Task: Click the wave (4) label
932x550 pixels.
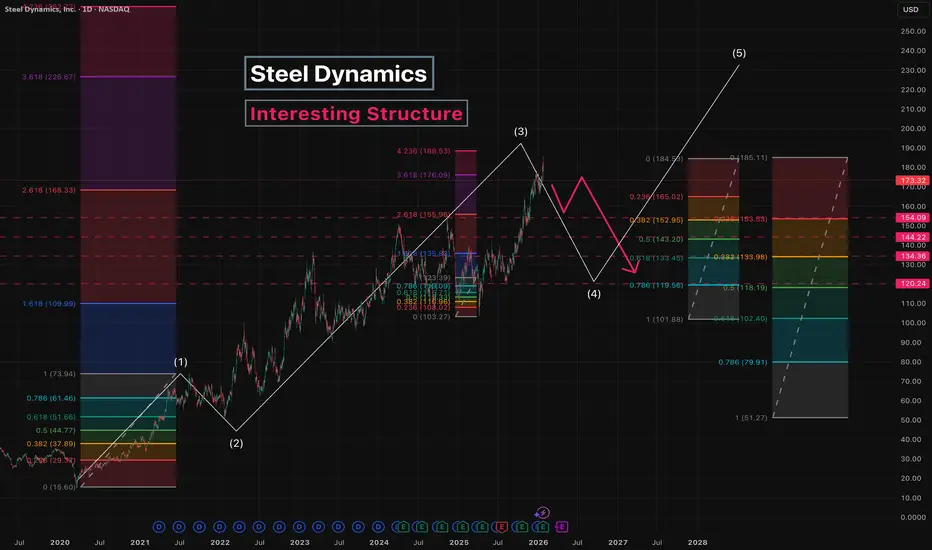Action: pyautogui.click(x=594, y=294)
